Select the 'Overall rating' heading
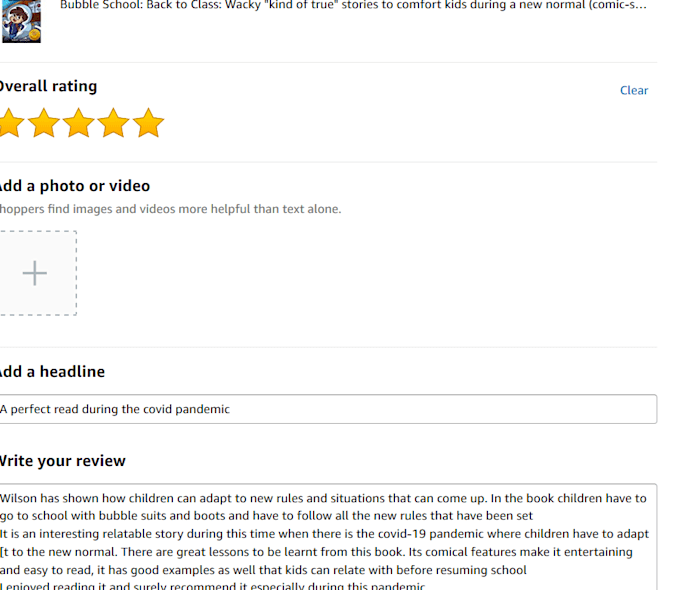The image size is (680, 590). pos(48,86)
